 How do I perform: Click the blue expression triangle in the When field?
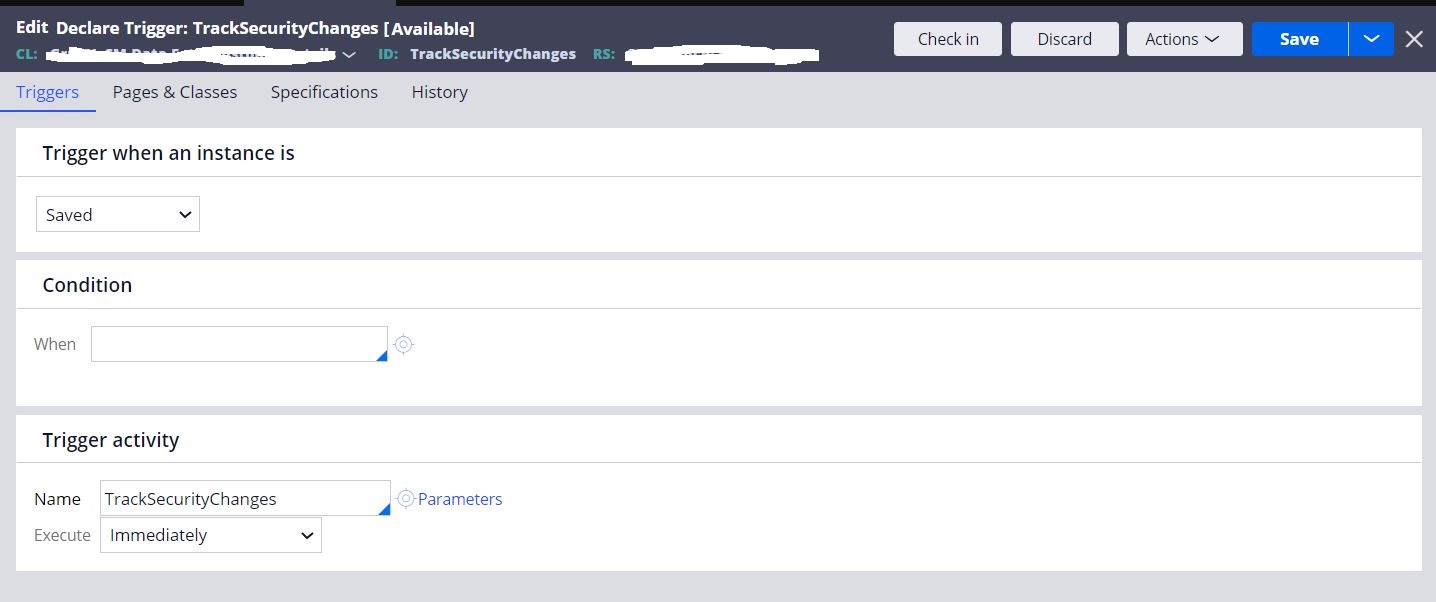coord(382,356)
